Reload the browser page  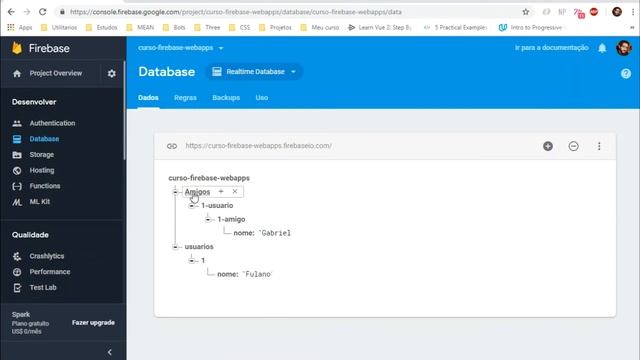(x=42, y=12)
